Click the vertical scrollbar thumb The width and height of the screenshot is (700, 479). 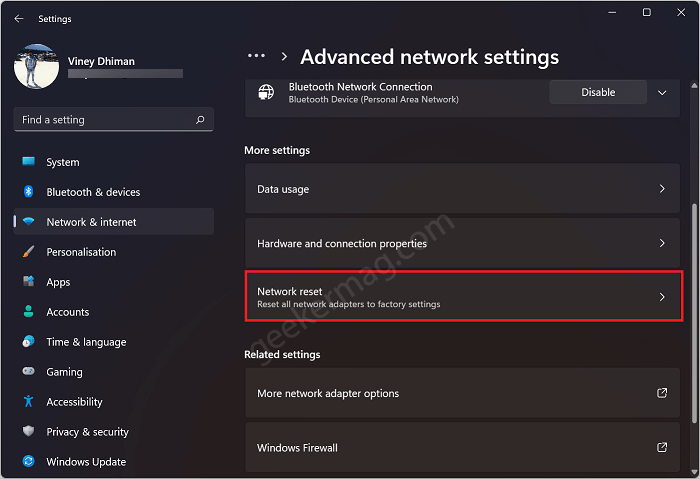pos(694,313)
